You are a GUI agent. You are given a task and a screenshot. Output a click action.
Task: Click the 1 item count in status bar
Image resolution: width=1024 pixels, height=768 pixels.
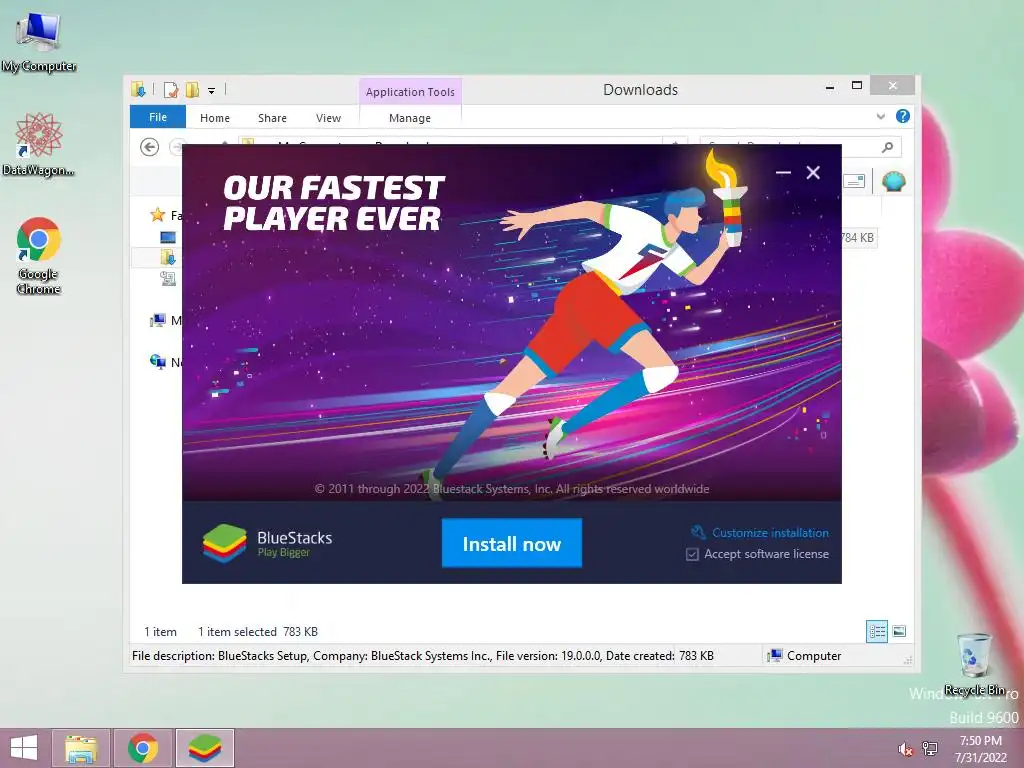click(161, 632)
